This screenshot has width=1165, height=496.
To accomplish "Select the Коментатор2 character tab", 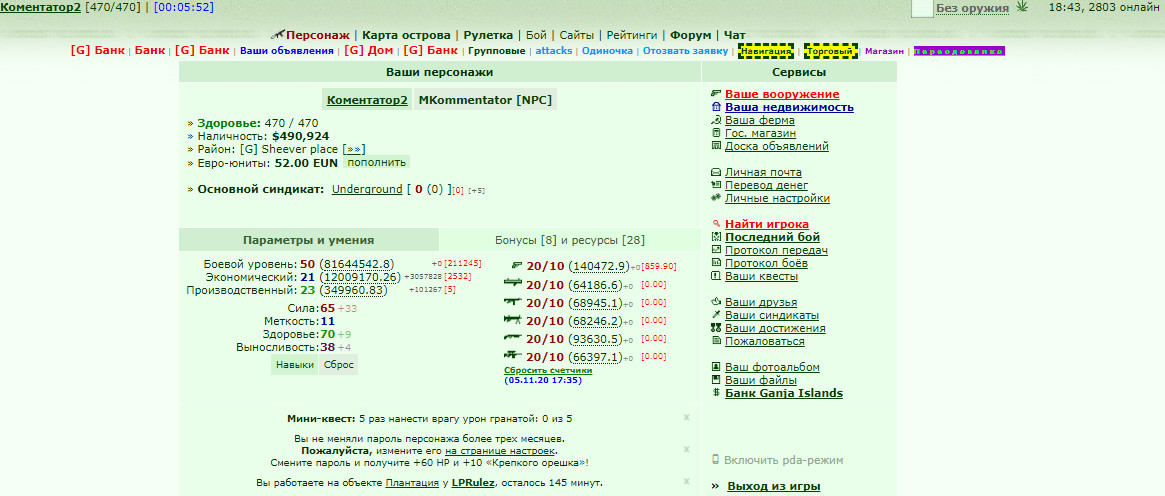I will click(367, 100).
